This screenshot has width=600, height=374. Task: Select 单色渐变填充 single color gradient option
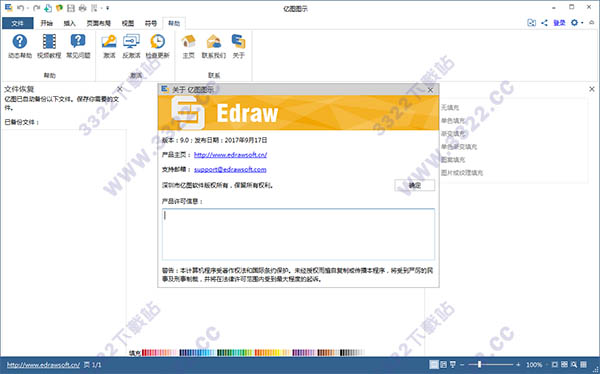(459, 147)
